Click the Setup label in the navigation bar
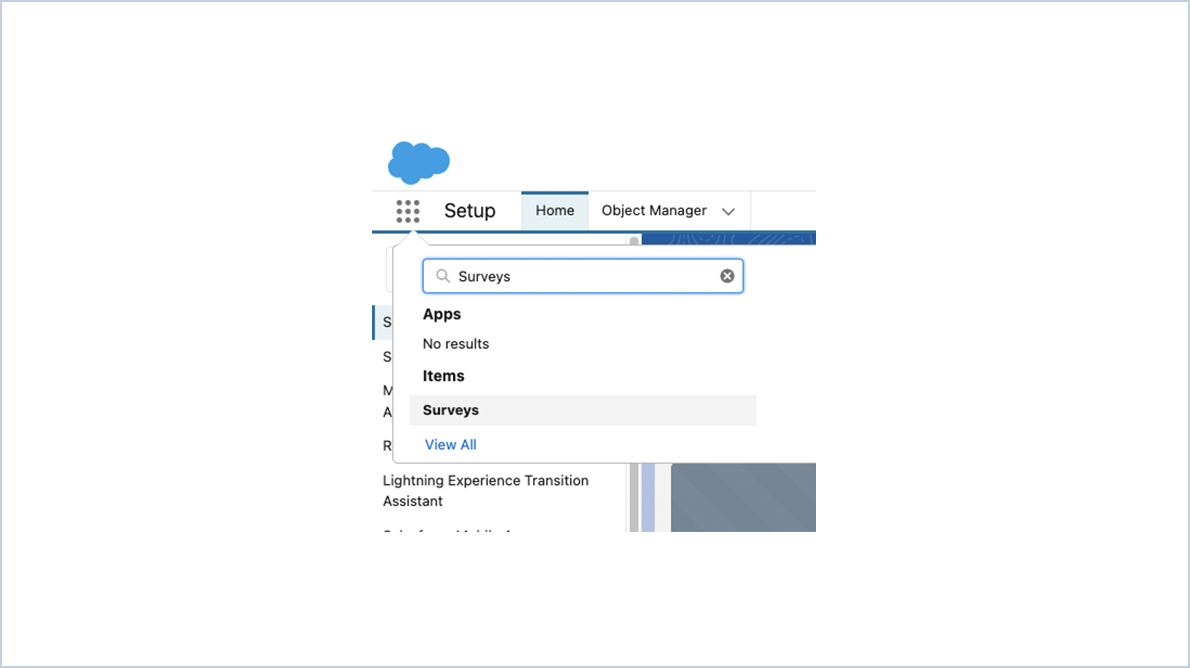The width and height of the screenshot is (1190, 668). tap(469, 211)
